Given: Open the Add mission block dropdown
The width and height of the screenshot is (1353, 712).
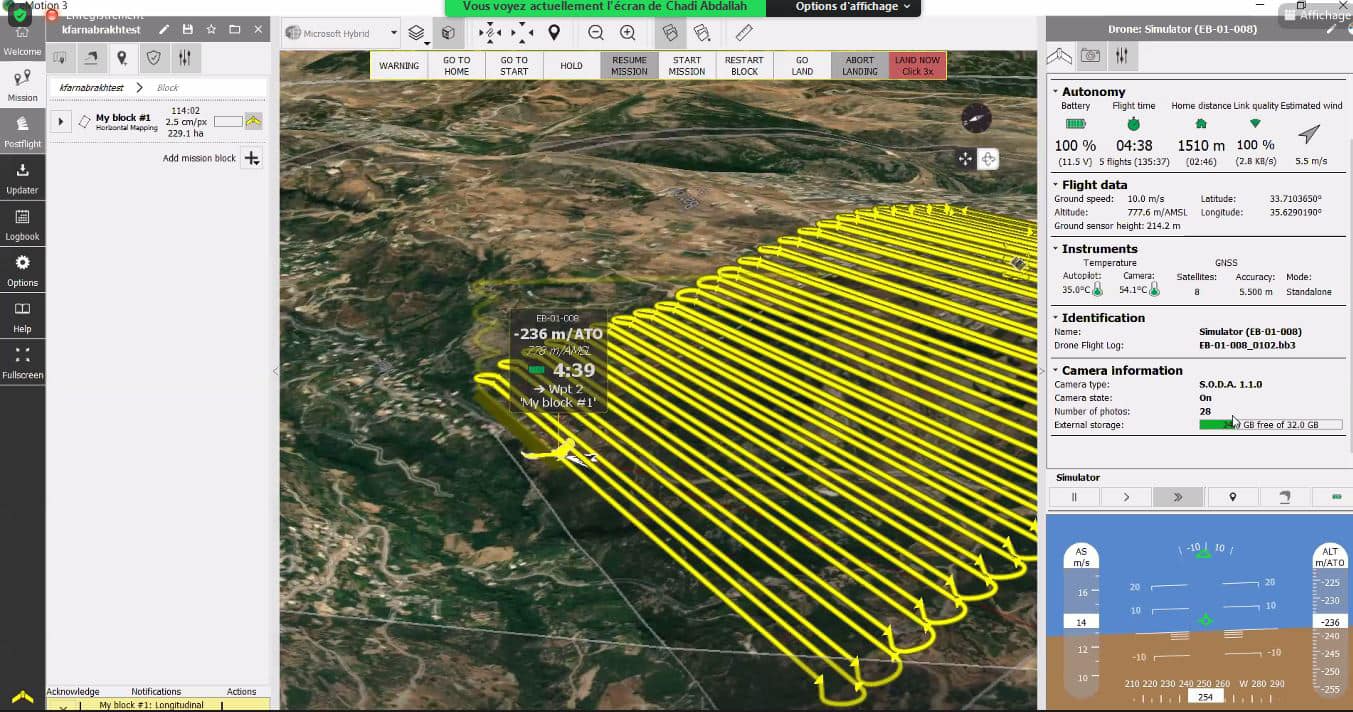Looking at the screenshot, I should click(x=252, y=158).
